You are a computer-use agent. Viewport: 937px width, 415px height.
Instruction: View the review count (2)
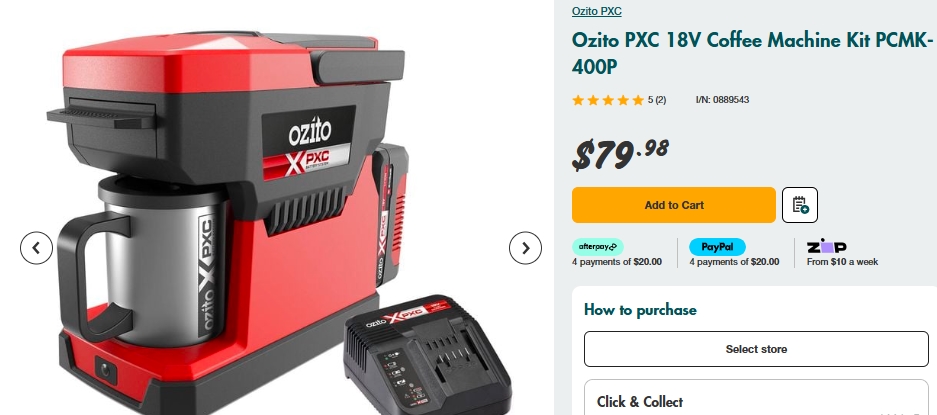point(660,100)
